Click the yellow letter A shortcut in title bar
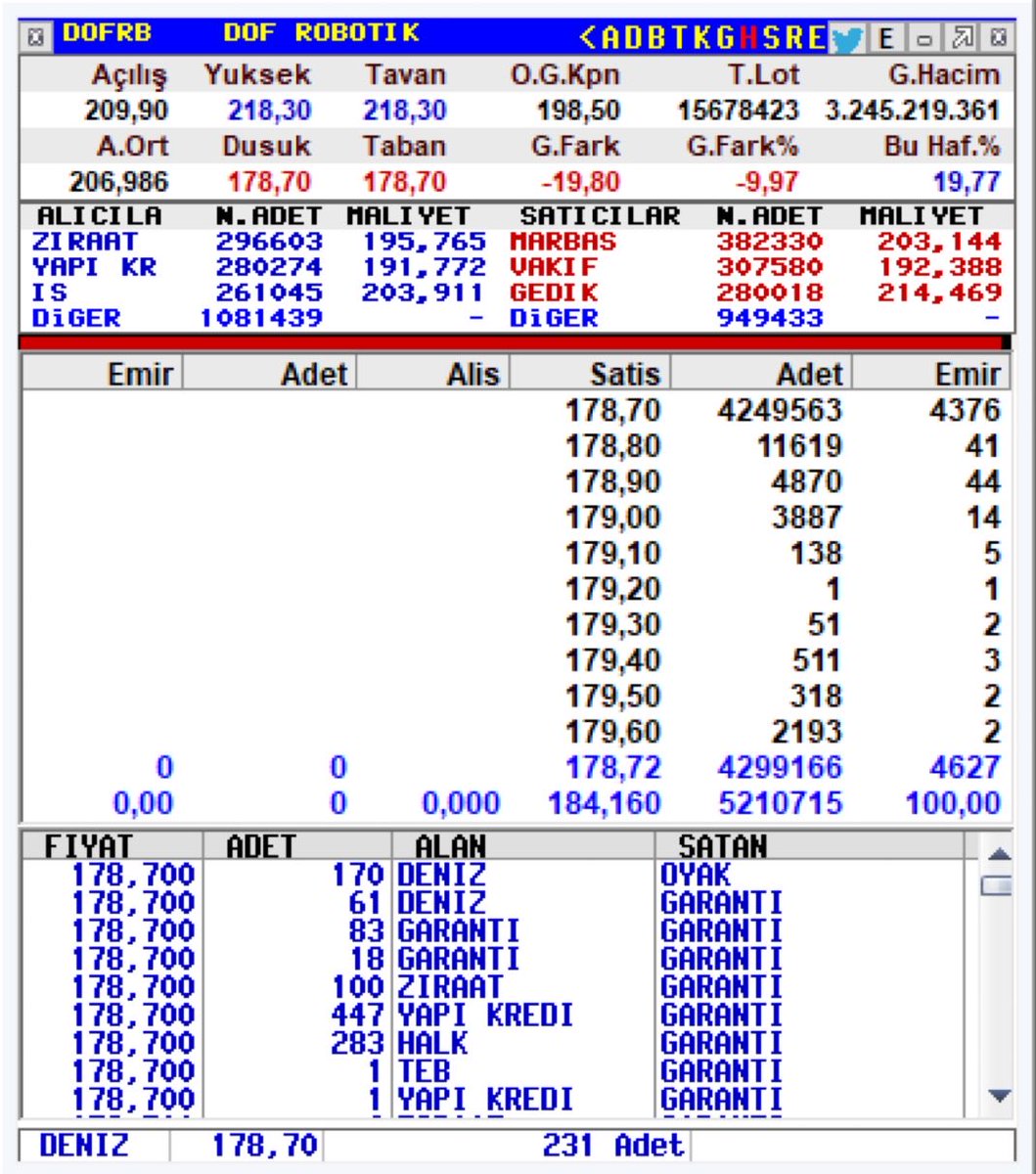The height and width of the screenshot is (1174, 1036). [x=611, y=37]
